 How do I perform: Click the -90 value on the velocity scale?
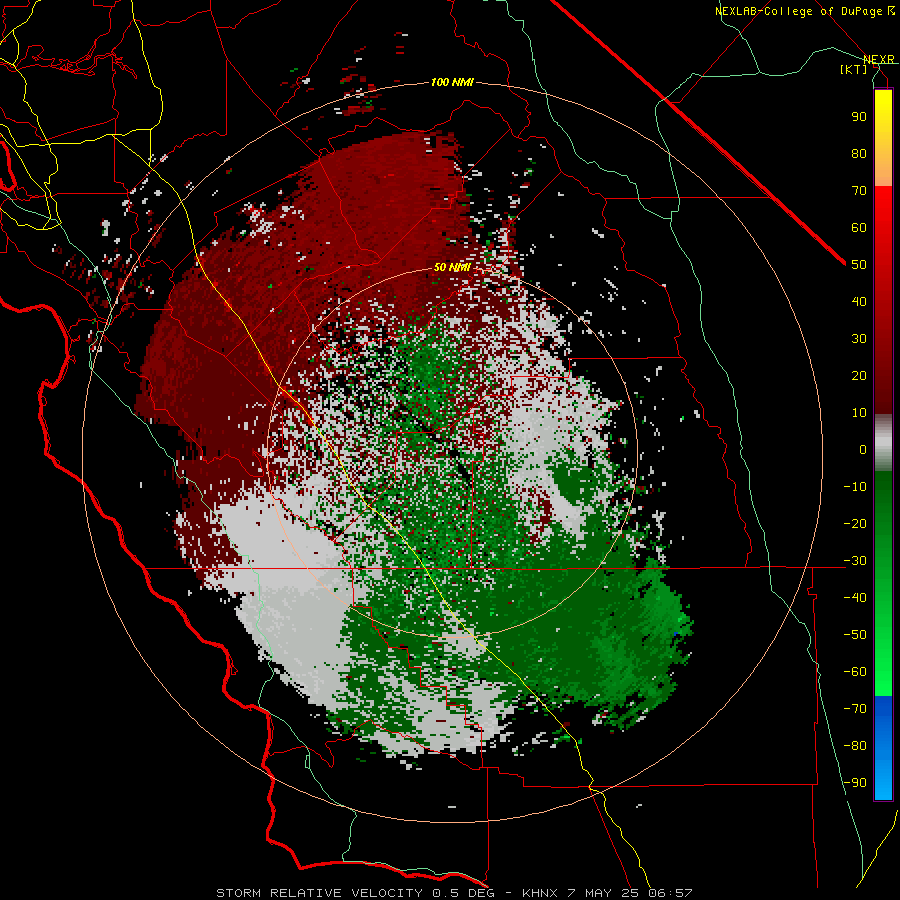(x=855, y=783)
